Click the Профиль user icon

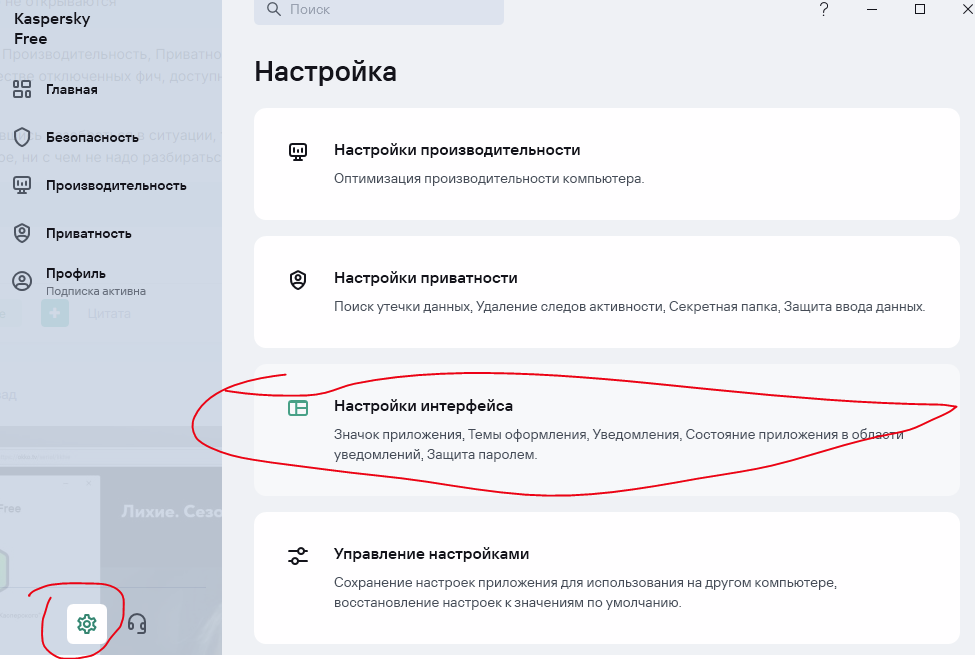(22, 281)
